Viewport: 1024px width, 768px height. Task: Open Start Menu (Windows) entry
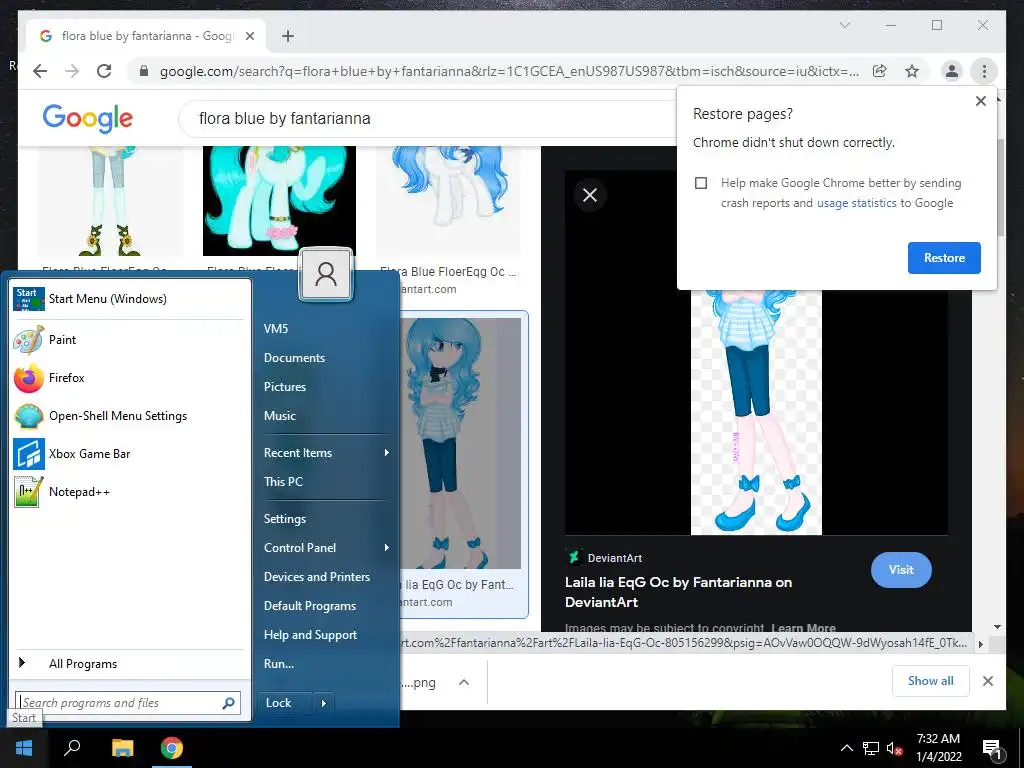point(129,298)
